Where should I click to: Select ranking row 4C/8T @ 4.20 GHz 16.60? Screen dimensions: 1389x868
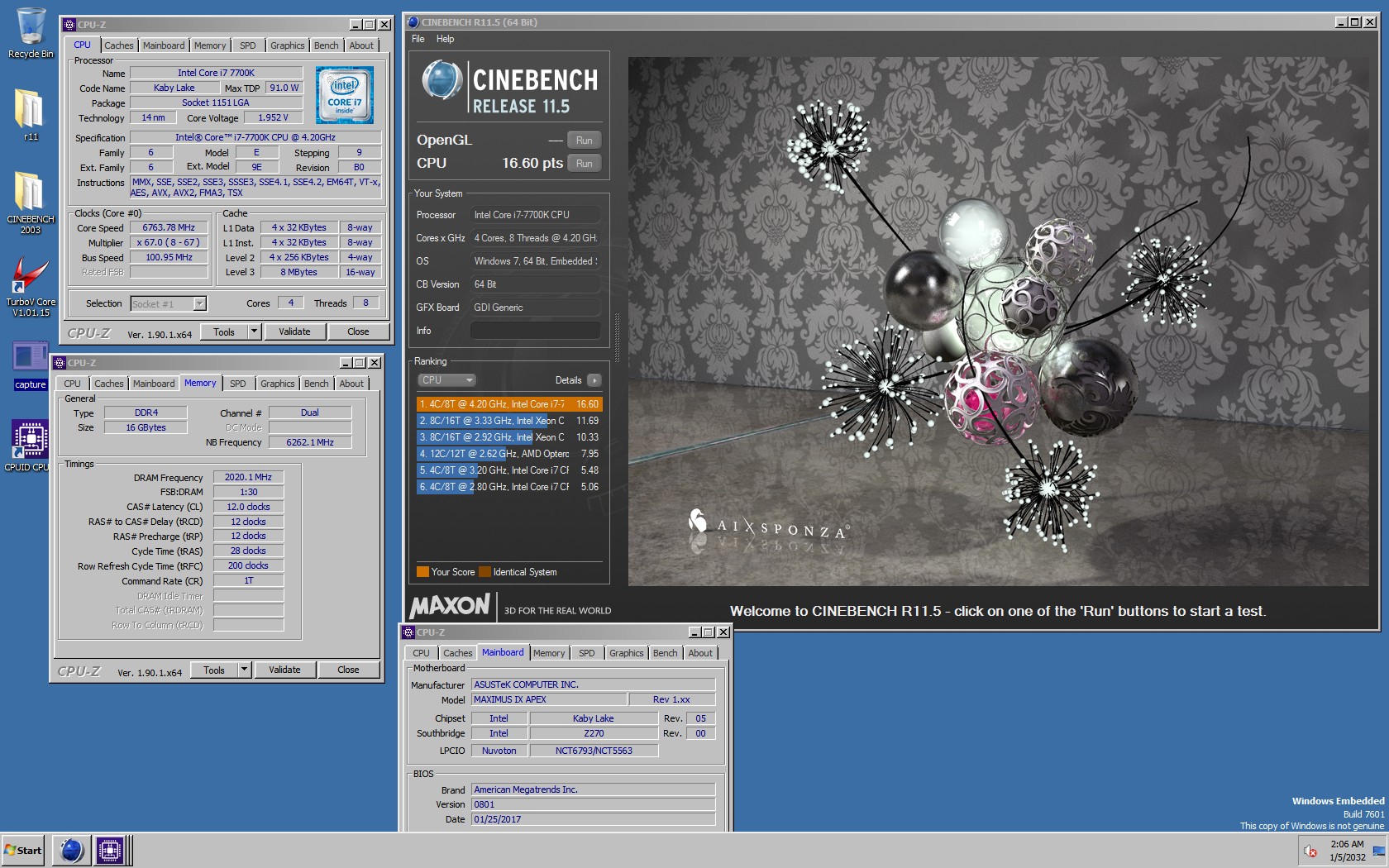pyautogui.click(x=509, y=404)
